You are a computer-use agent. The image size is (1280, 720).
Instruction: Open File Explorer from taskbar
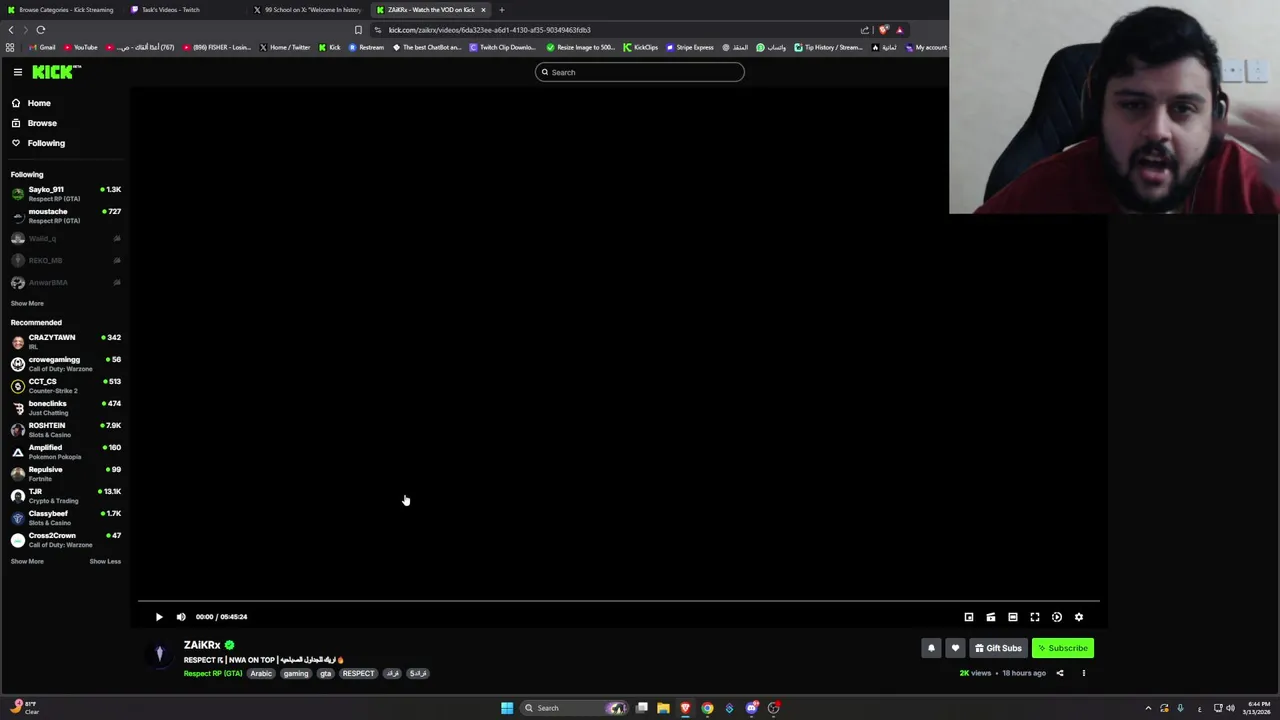pos(663,708)
